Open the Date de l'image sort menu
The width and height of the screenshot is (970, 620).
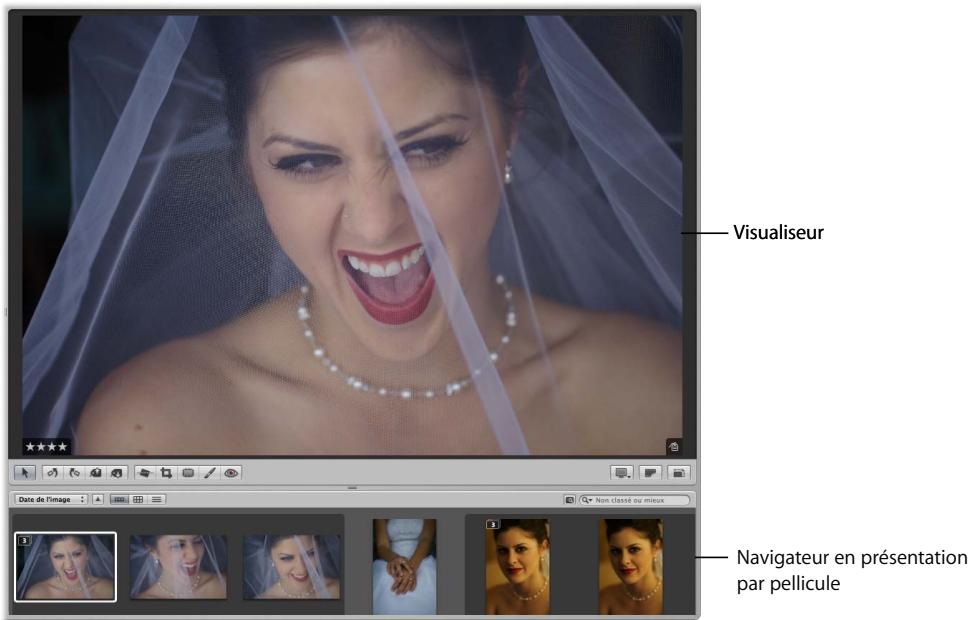(51, 499)
